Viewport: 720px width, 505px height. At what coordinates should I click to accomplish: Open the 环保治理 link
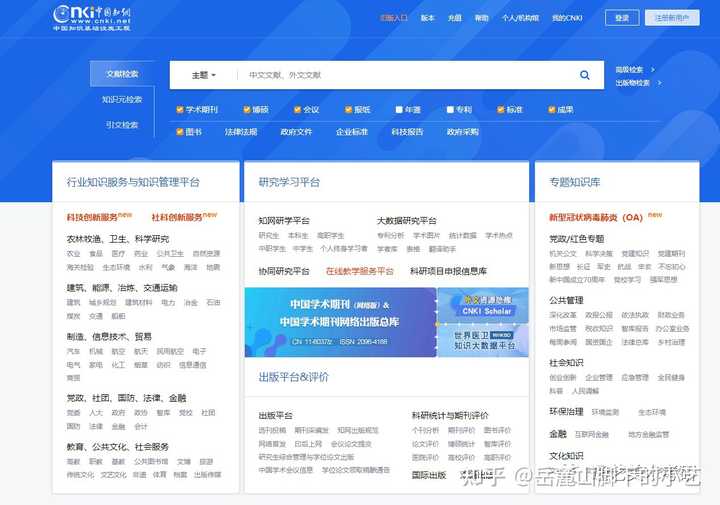tap(566, 411)
